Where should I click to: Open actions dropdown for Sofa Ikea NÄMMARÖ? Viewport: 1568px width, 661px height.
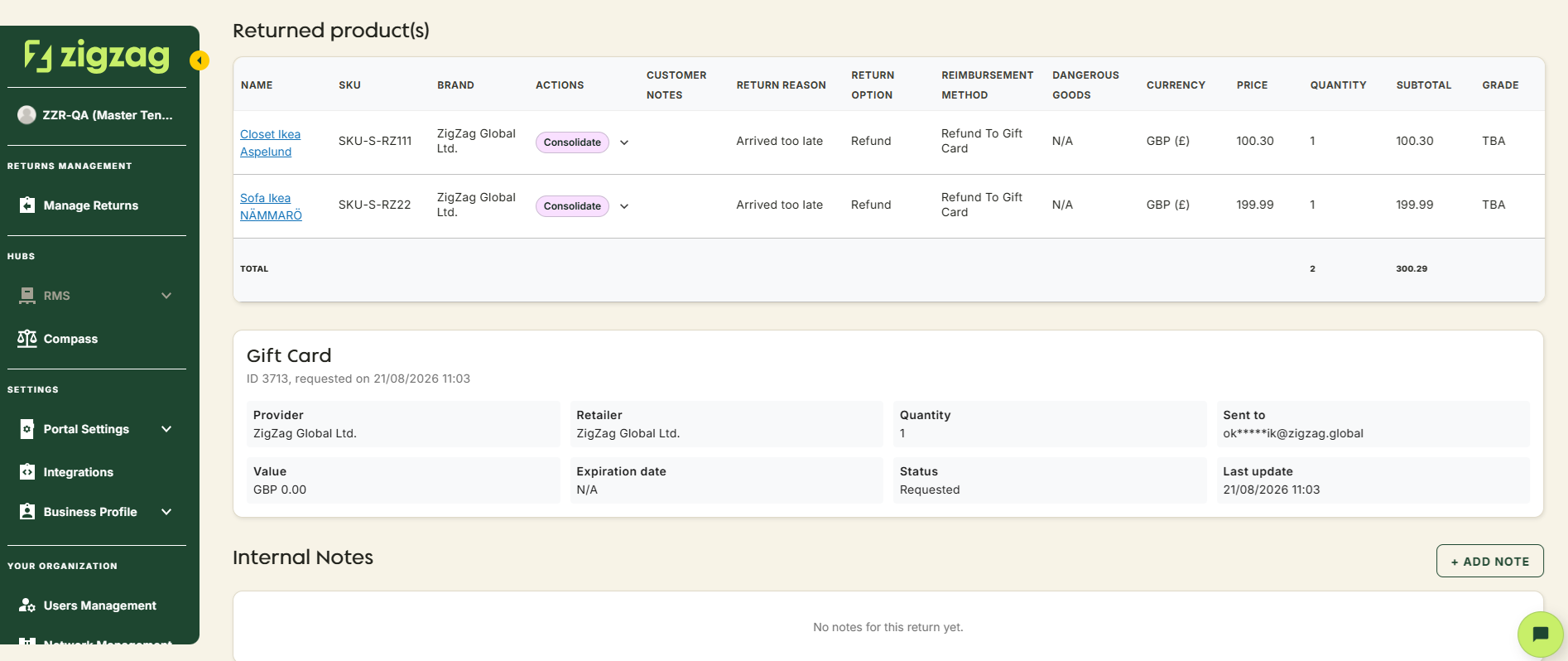click(x=624, y=206)
